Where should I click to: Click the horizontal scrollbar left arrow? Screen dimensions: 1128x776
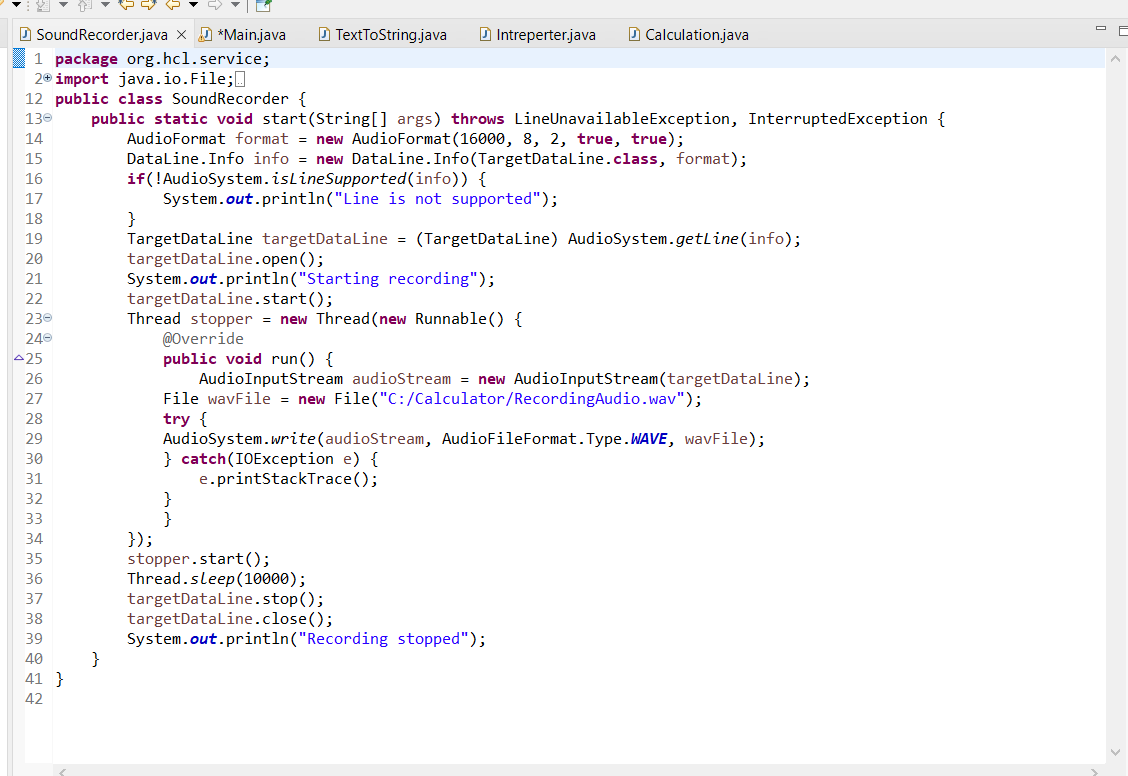click(x=63, y=772)
